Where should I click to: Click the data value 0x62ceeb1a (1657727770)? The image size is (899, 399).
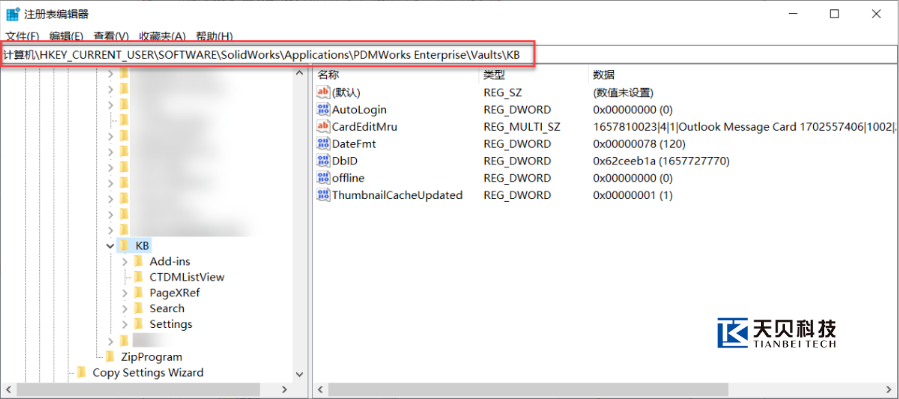click(x=661, y=161)
